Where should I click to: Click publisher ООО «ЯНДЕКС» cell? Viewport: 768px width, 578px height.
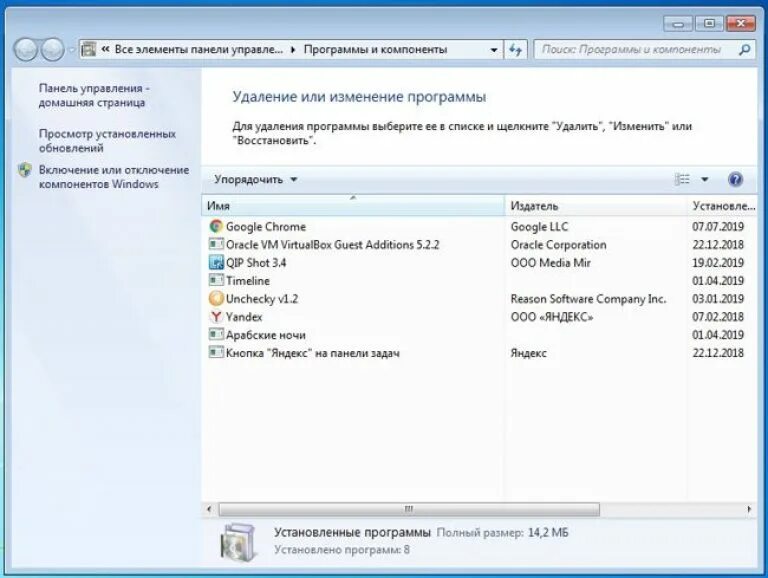(552, 317)
